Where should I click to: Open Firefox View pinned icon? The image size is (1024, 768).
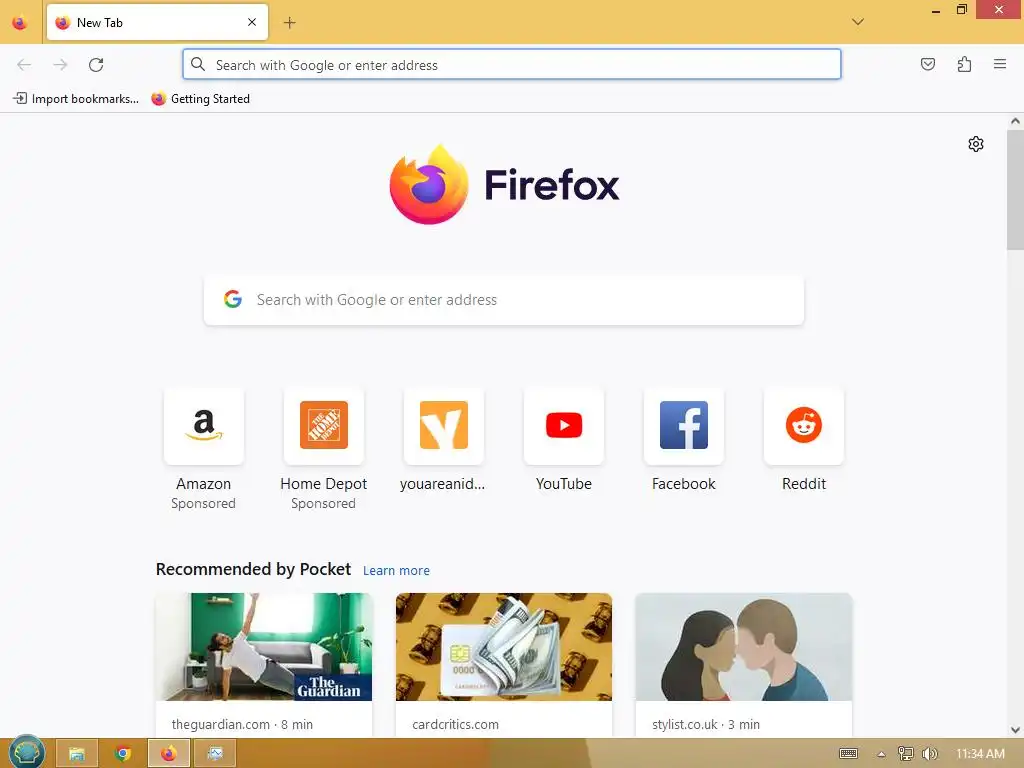tap(20, 23)
